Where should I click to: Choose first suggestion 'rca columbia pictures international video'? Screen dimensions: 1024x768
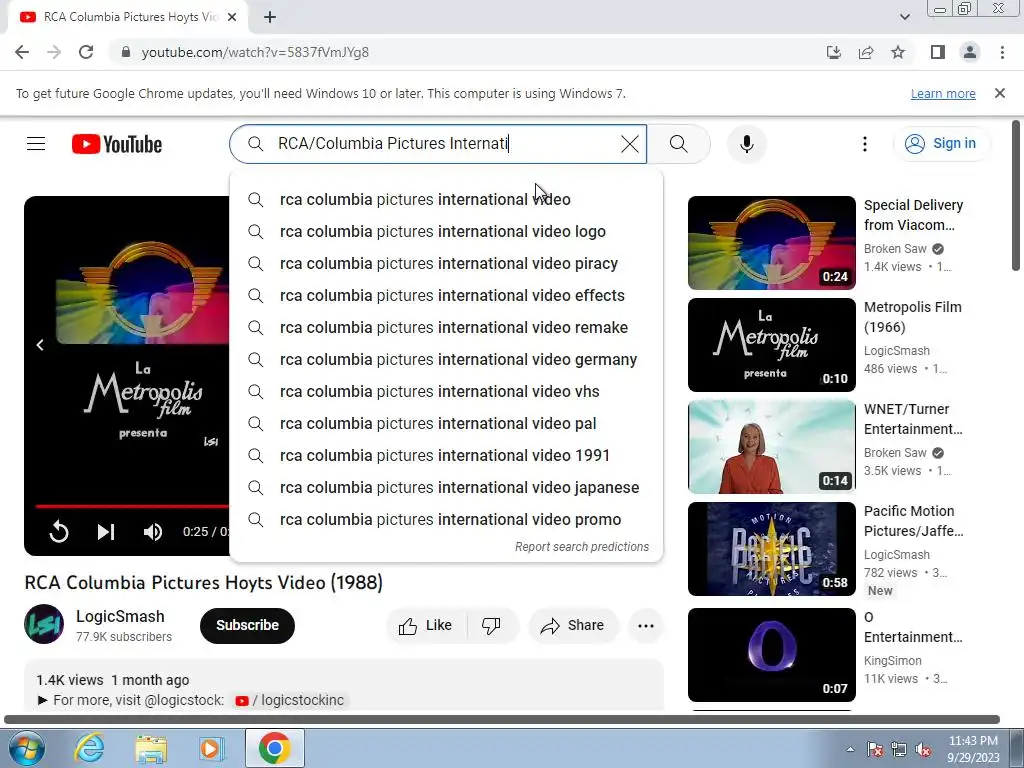tap(446, 199)
